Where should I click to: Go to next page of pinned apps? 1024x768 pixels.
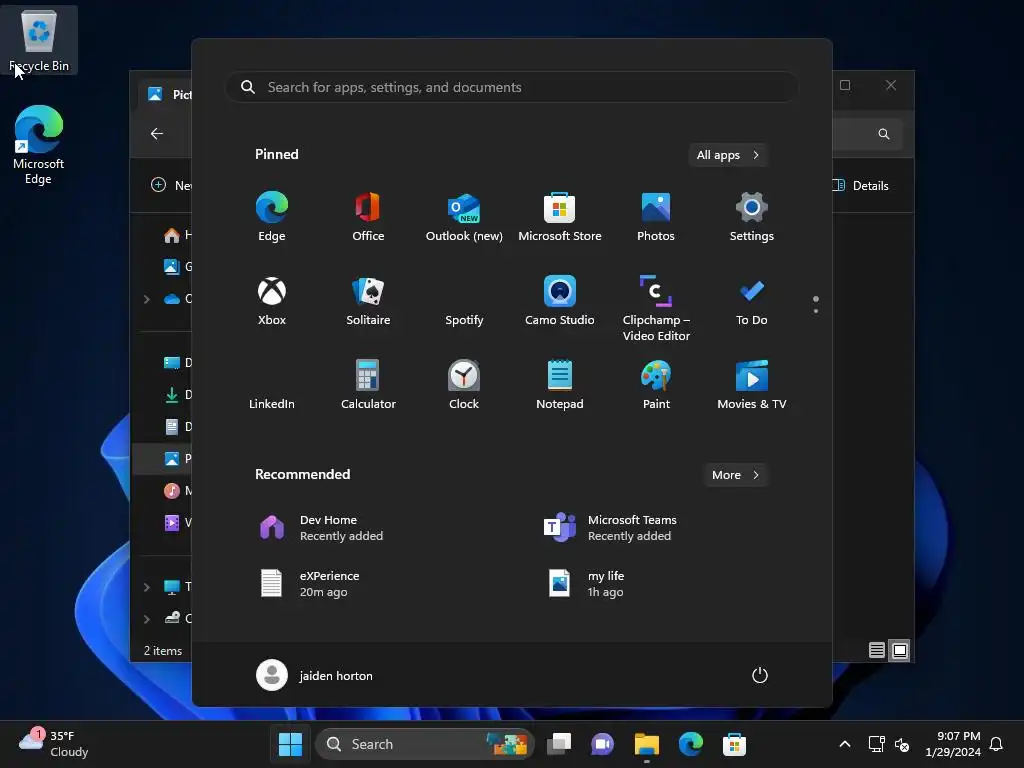pyautogui.click(x=816, y=311)
